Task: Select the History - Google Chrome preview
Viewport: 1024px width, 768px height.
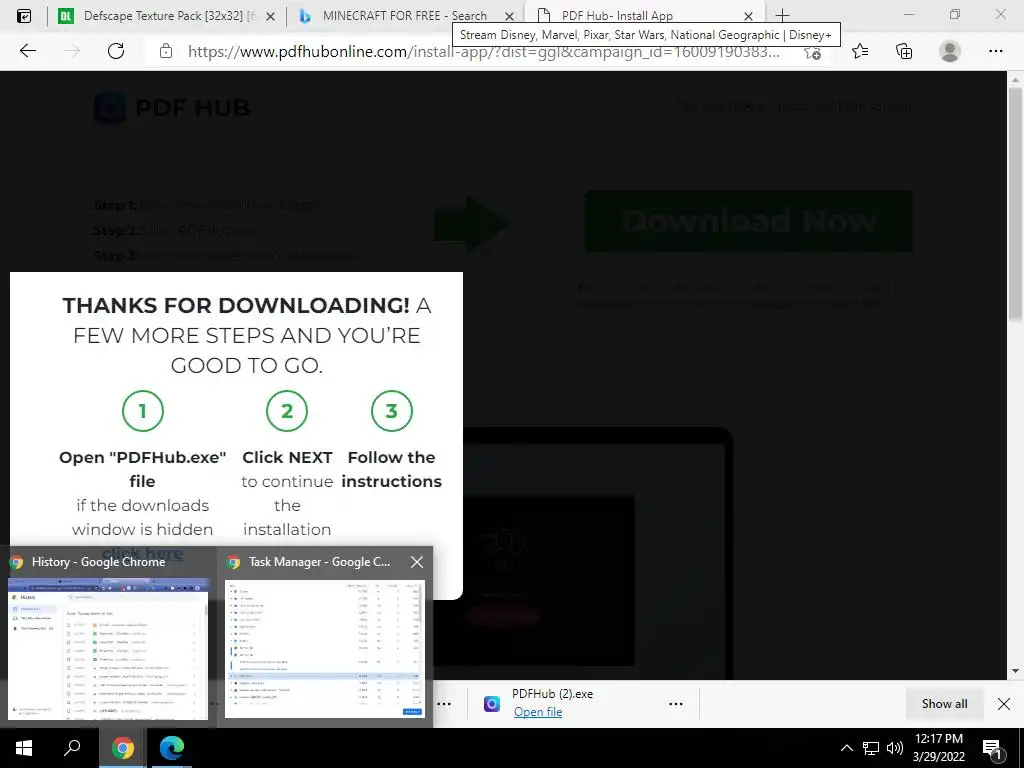Action: point(108,637)
